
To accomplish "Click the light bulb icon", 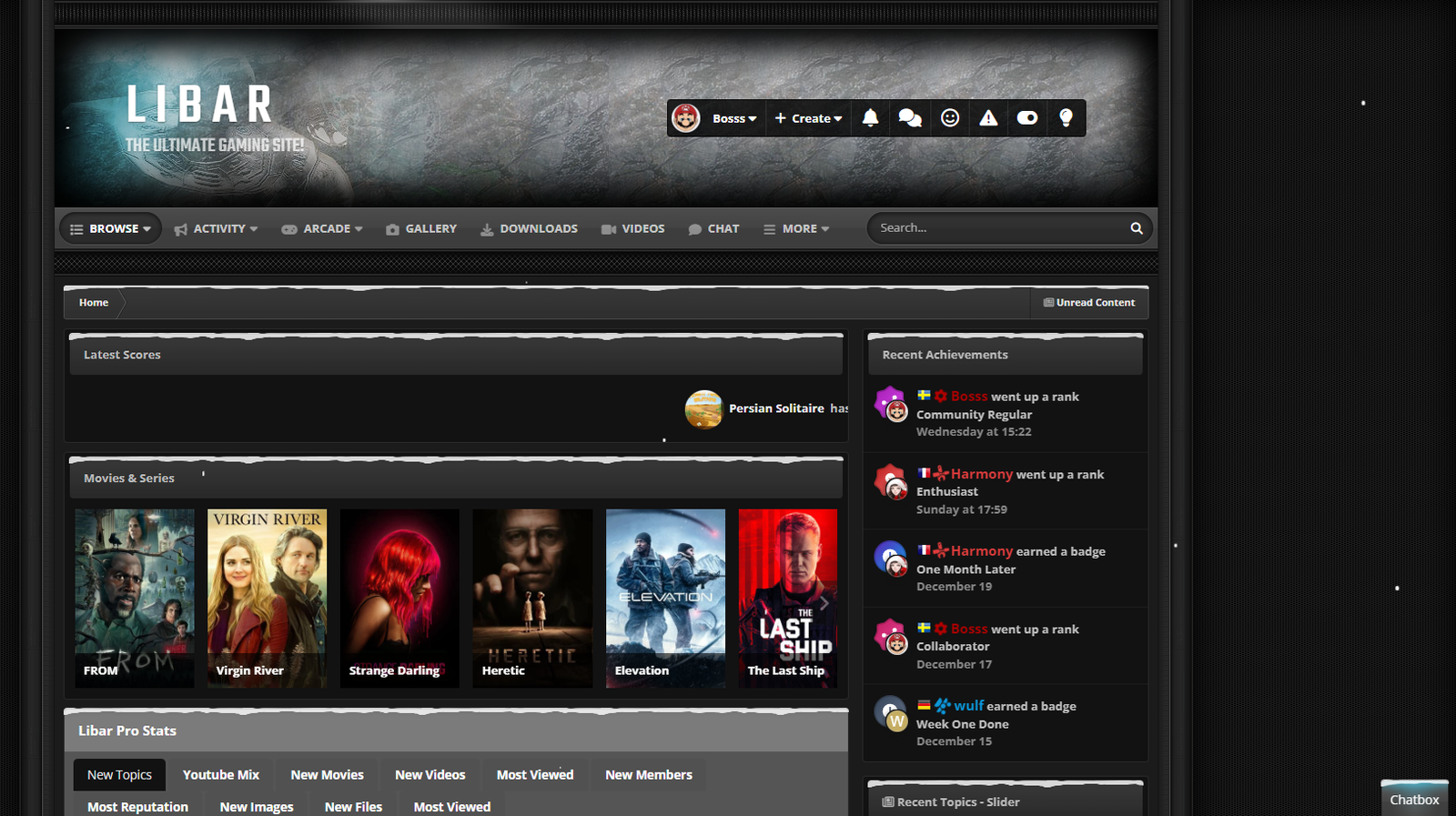I will tap(1066, 118).
